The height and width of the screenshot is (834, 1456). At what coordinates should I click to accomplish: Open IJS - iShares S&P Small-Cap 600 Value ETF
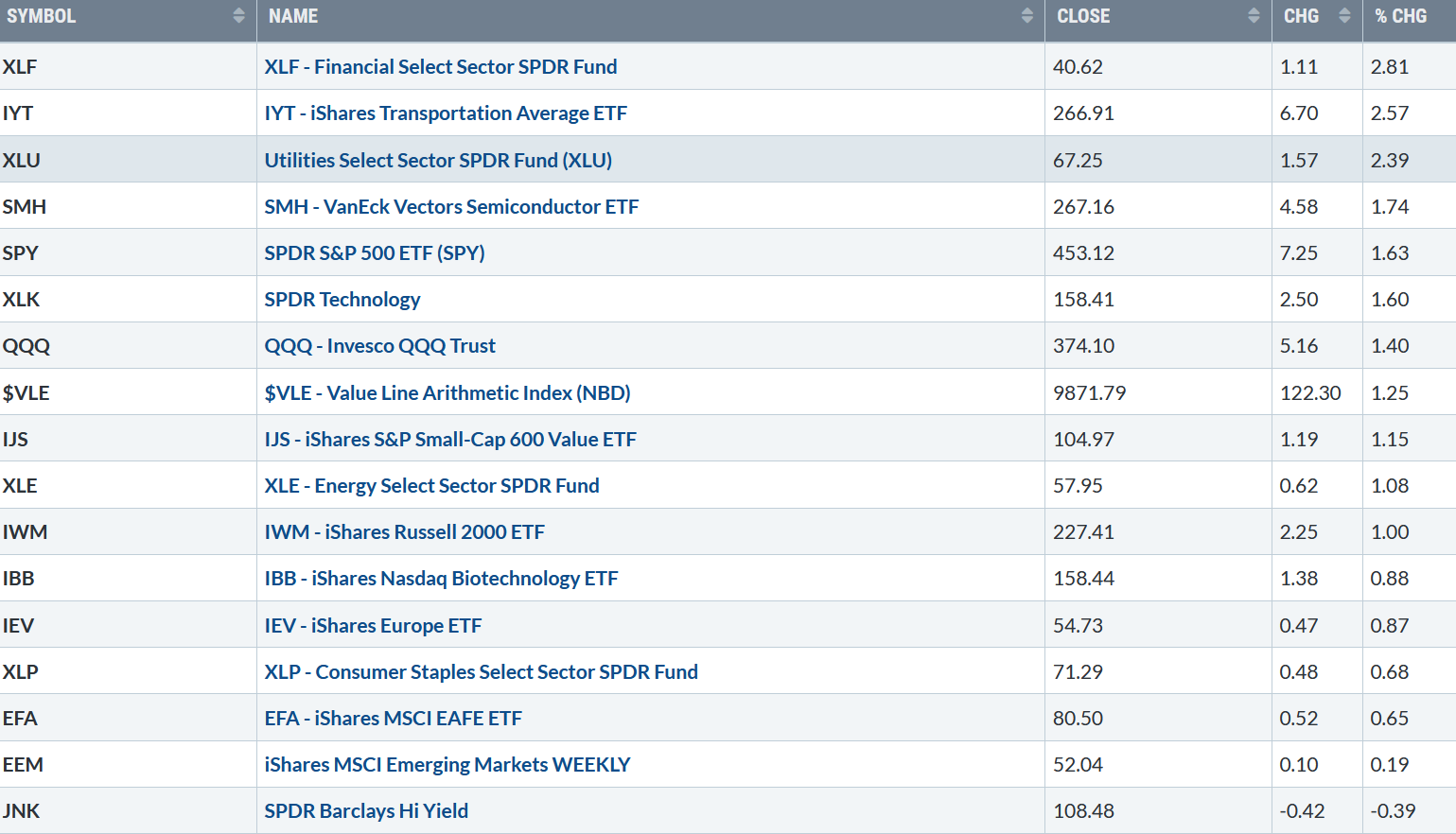(450, 440)
